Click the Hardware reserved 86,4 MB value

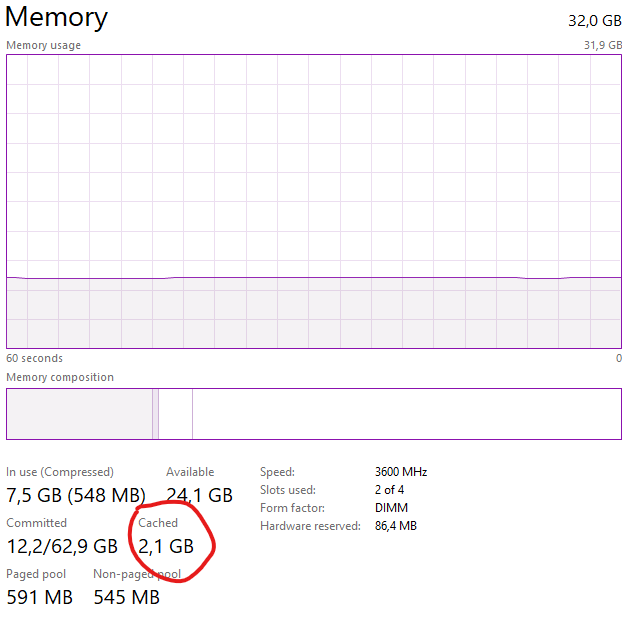[x=396, y=526]
